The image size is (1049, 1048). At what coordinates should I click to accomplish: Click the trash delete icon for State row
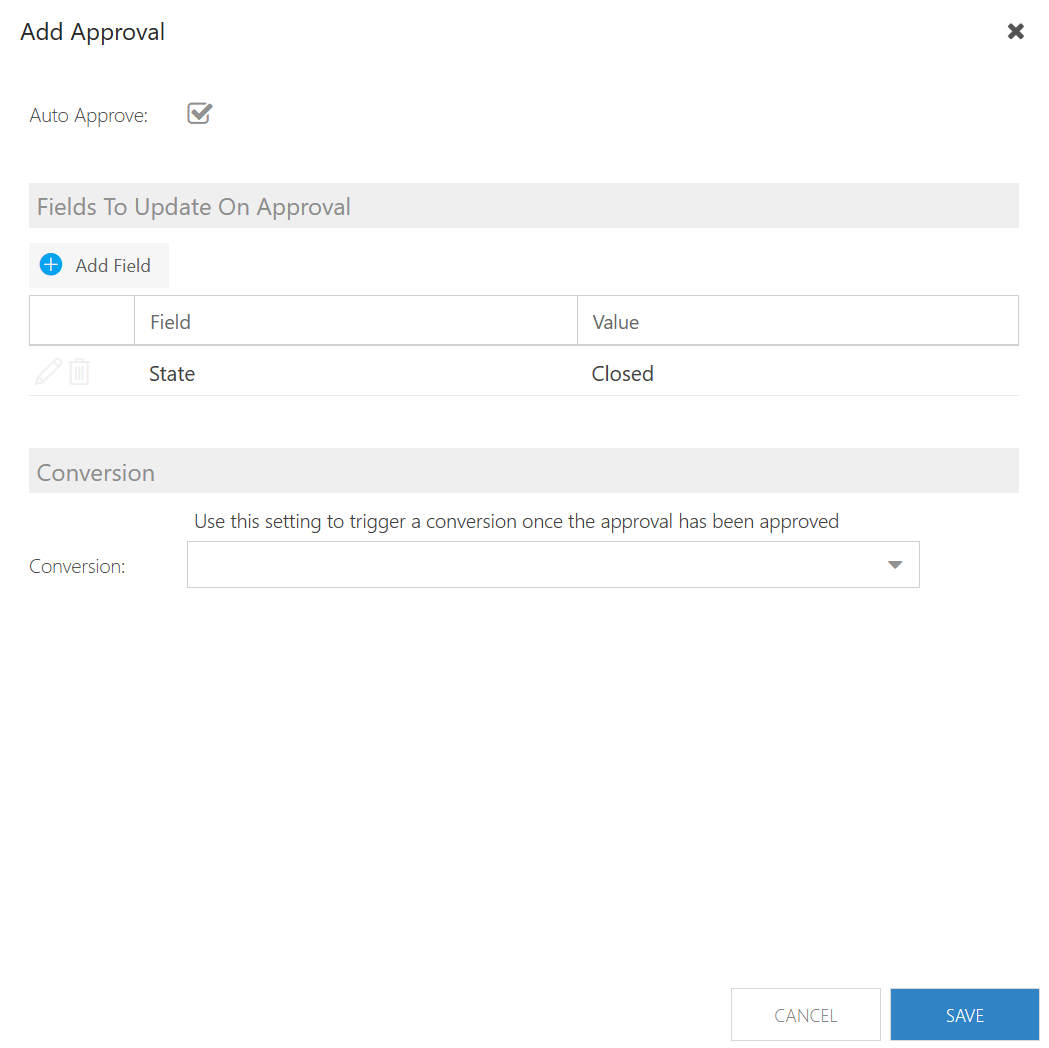79,371
